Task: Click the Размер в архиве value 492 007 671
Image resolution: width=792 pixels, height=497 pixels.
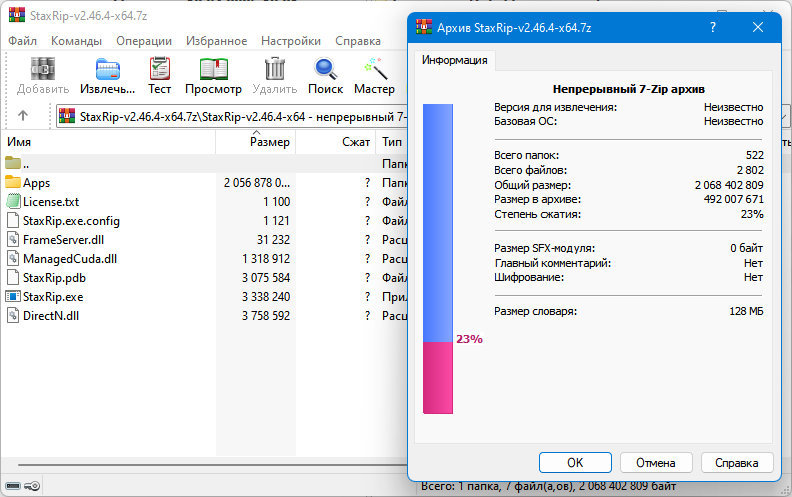Action: click(733, 199)
